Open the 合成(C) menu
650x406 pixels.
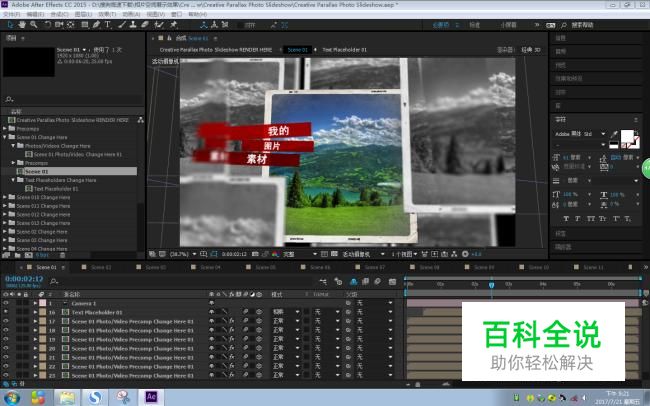coord(59,14)
